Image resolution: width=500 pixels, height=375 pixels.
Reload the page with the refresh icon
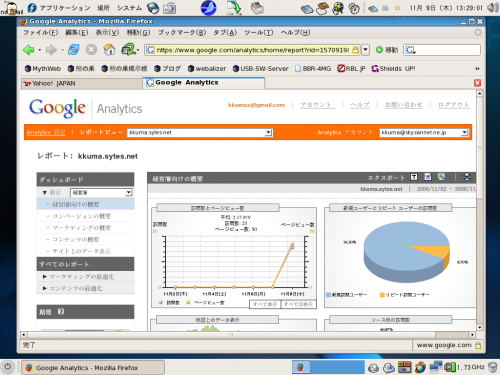click(74, 50)
